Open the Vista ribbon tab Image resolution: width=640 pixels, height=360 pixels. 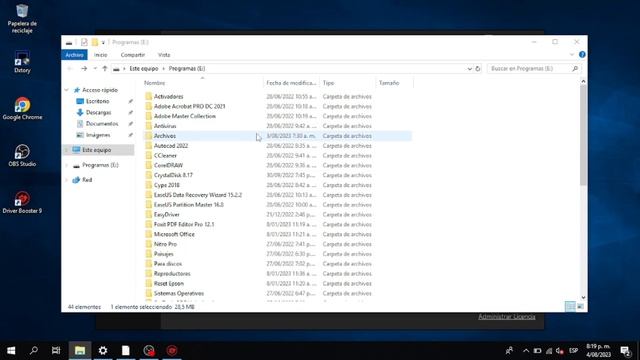(164, 55)
